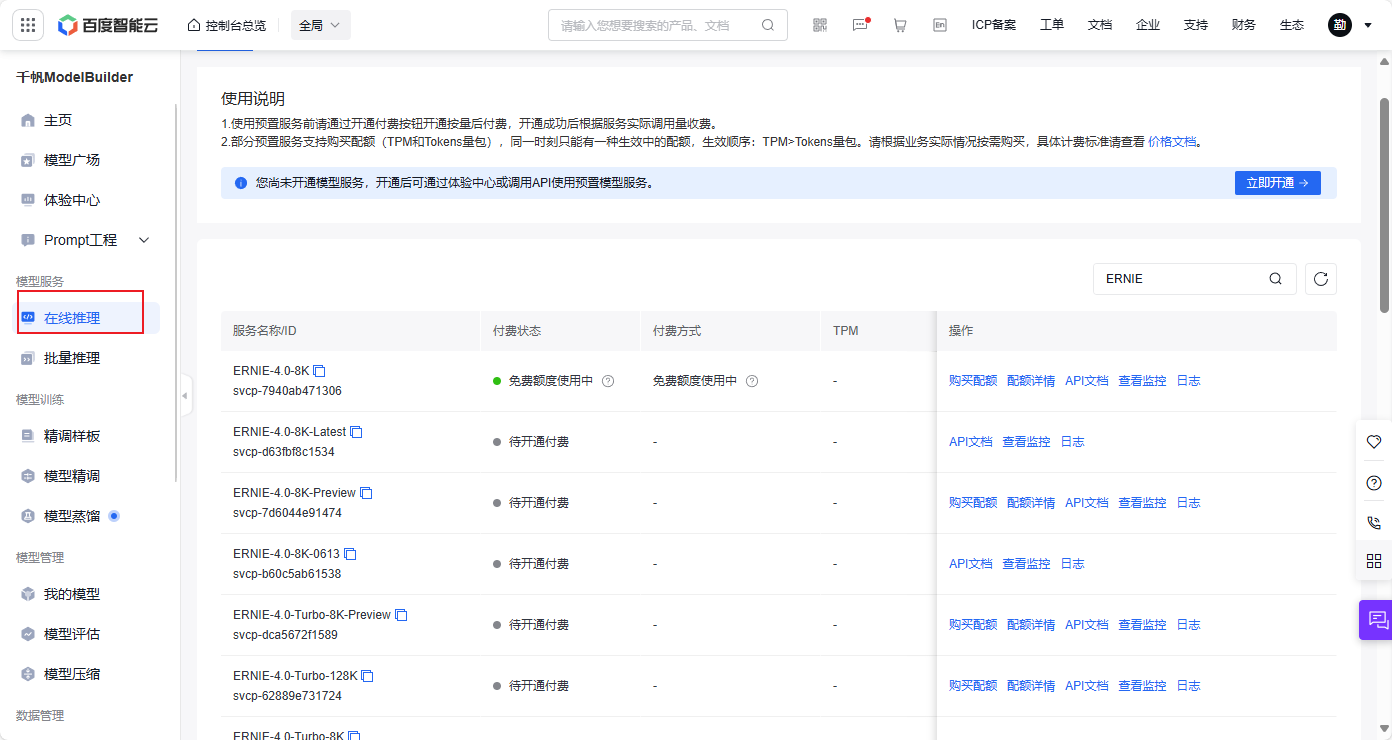Open 配额详情 for ERNIE-4.0-8K-Preview
This screenshot has height=740, width=1392.
click(x=1031, y=503)
